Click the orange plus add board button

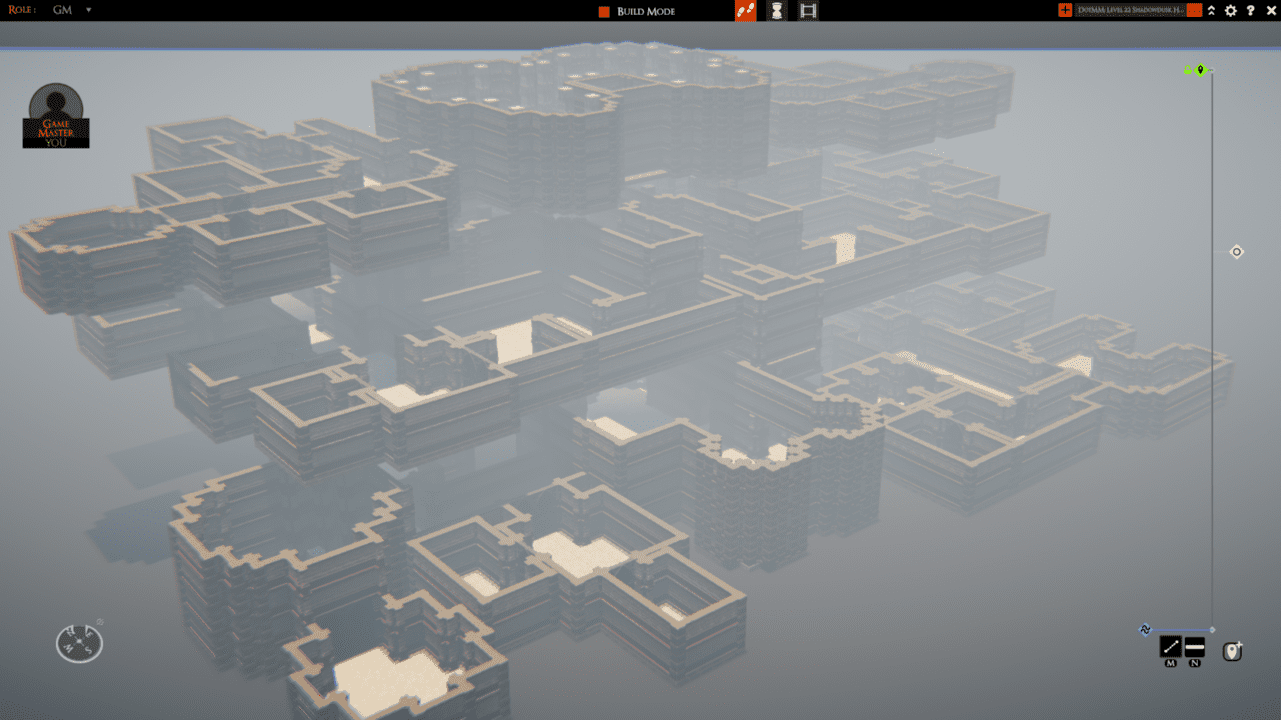tap(1065, 10)
